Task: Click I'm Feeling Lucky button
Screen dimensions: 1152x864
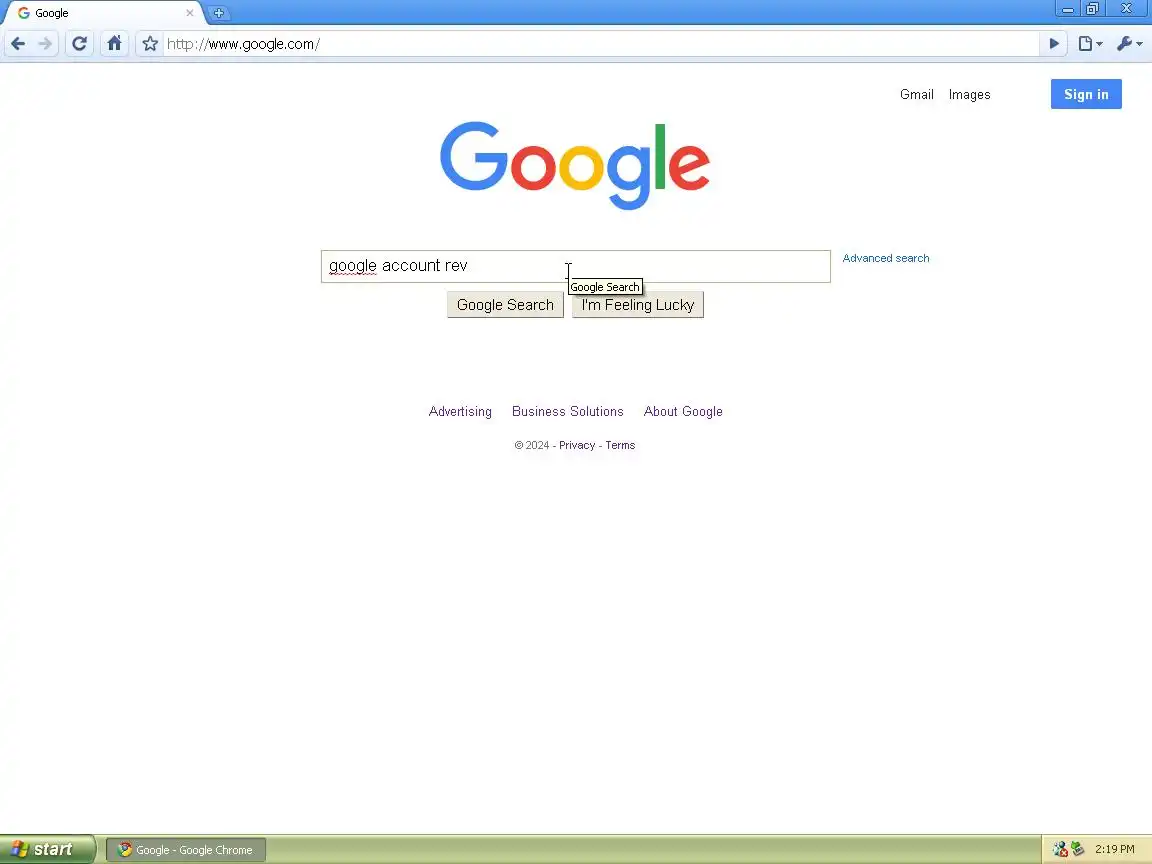Action: [x=638, y=305]
